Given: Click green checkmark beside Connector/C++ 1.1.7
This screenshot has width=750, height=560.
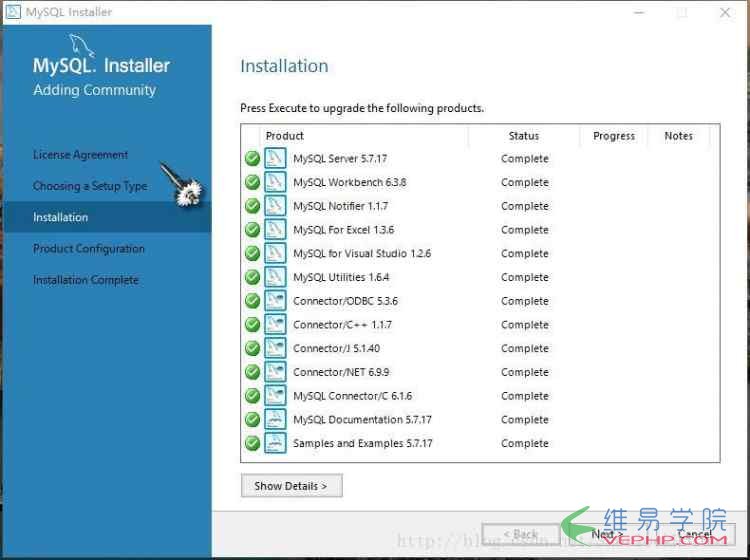Looking at the screenshot, I should coord(252,324).
